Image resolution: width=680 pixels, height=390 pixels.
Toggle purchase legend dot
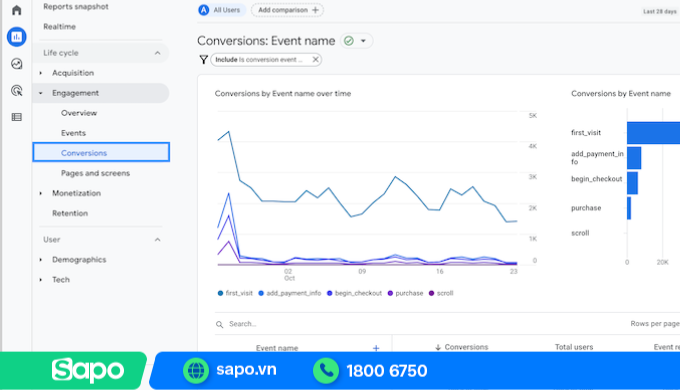[390, 293]
